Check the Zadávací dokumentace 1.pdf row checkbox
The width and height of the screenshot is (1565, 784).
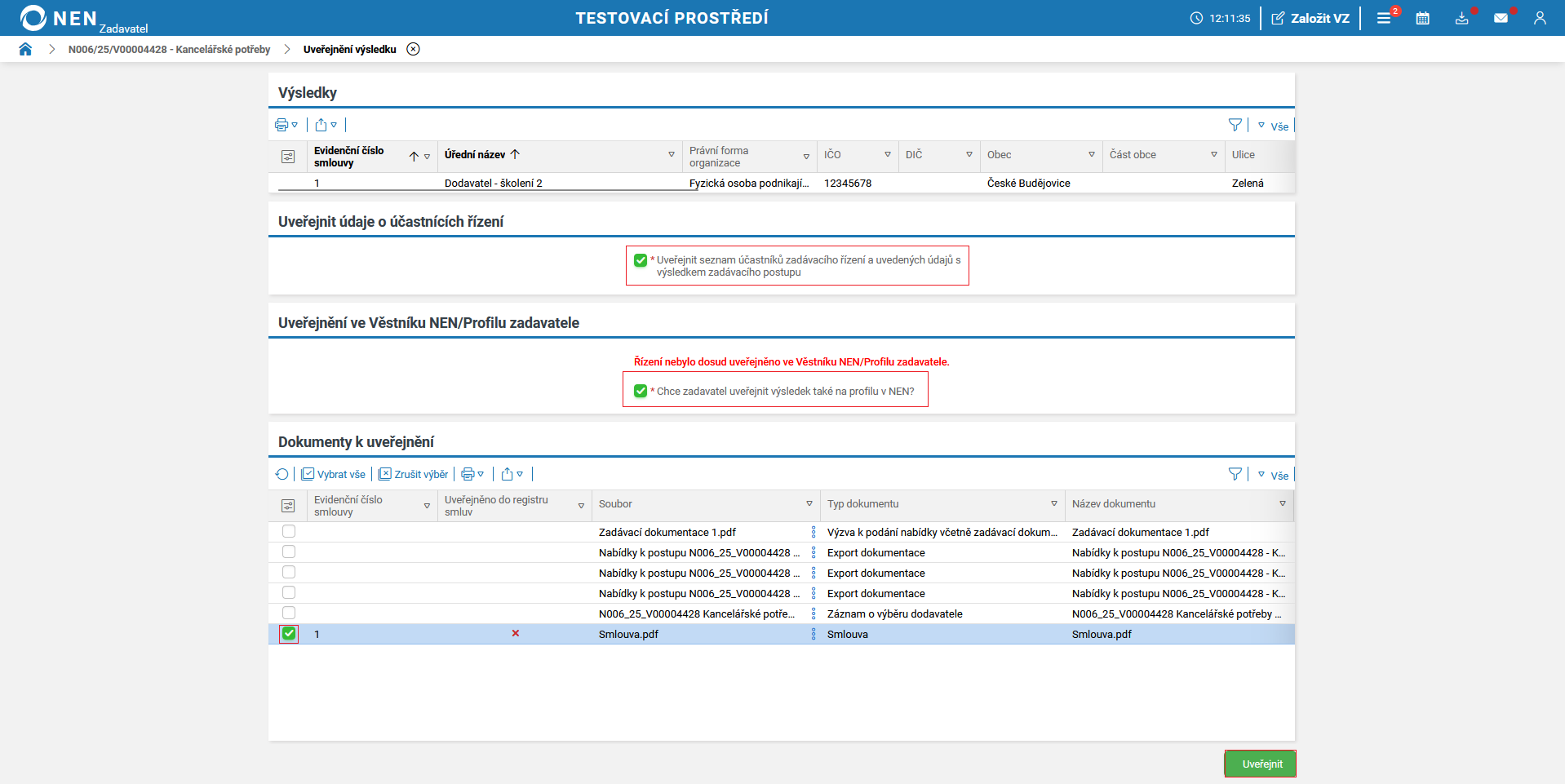pos(289,531)
